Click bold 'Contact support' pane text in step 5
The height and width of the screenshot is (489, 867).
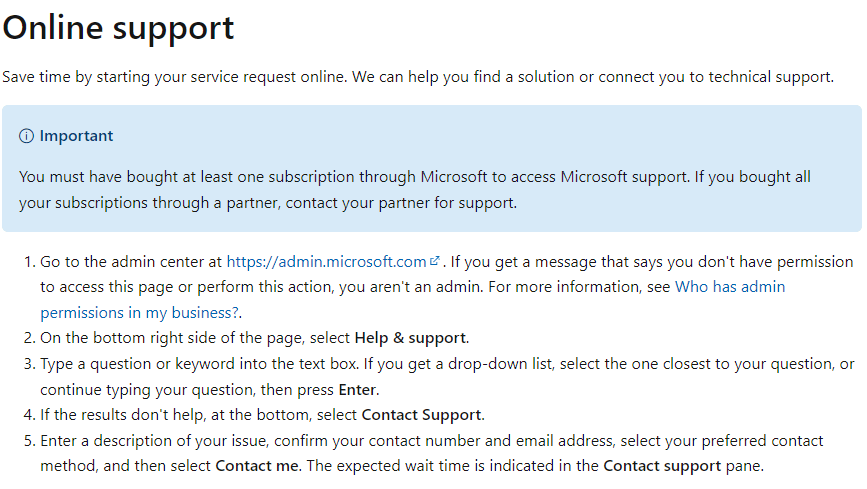(x=662, y=466)
